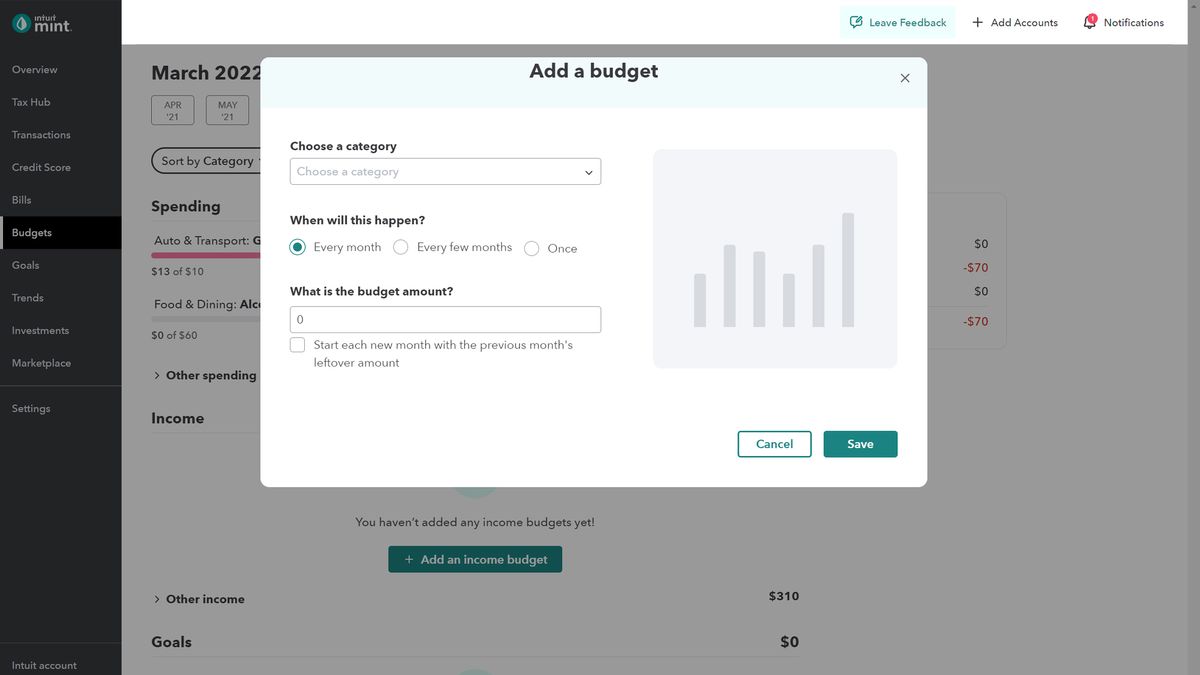Click the Leave Feedback chat icon
This screenshot has width=1200, height=675.
coord(855,21)
